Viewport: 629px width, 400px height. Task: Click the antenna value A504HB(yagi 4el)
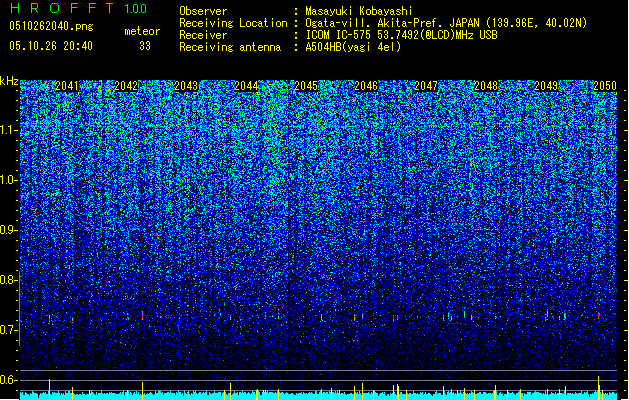pyautogui.click(x=353, y=47)
